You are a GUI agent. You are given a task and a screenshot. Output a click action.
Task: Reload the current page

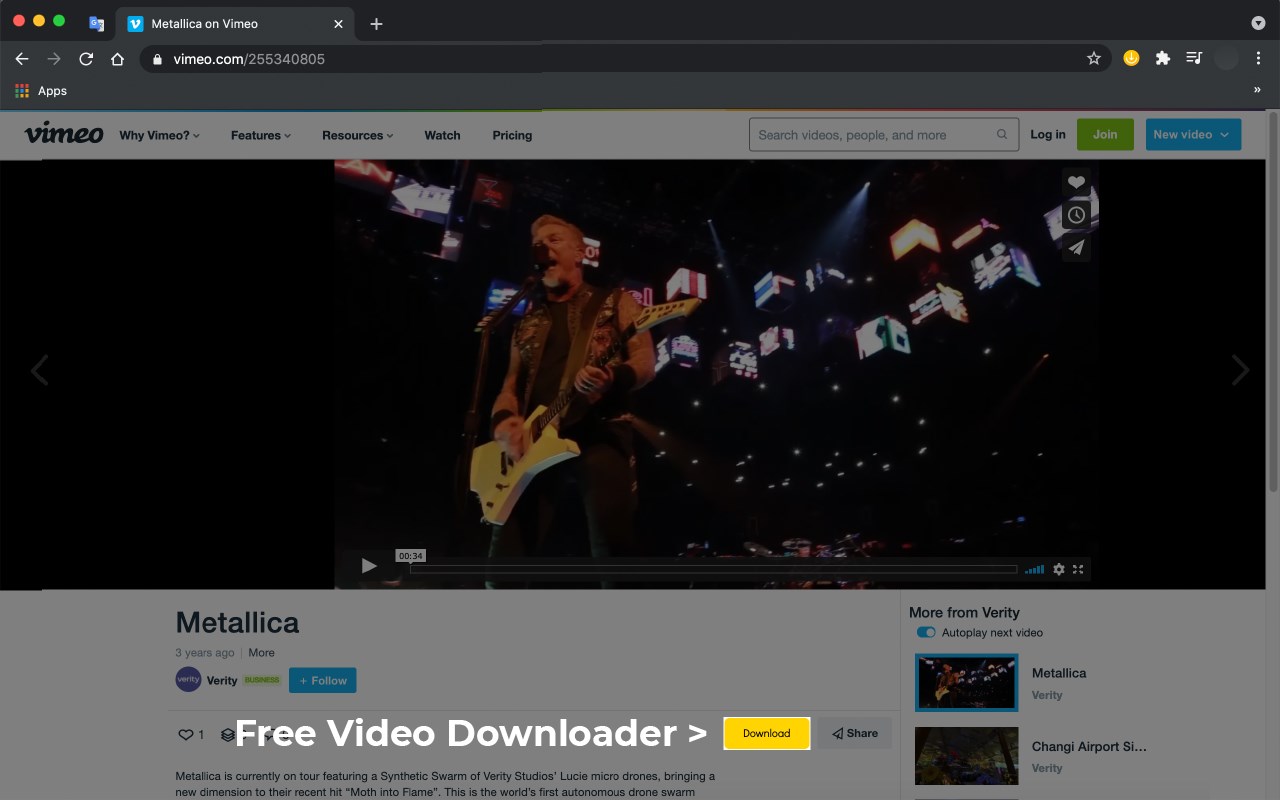tap(86, 59)
